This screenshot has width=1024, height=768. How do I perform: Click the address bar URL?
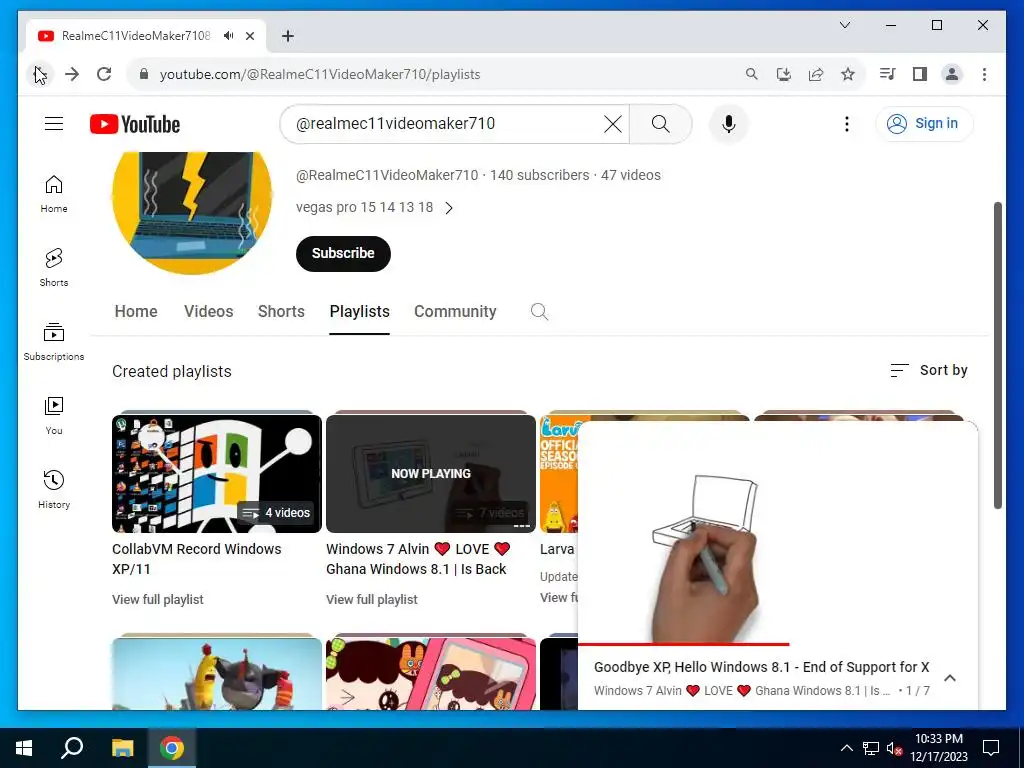[x=320, y=74]
